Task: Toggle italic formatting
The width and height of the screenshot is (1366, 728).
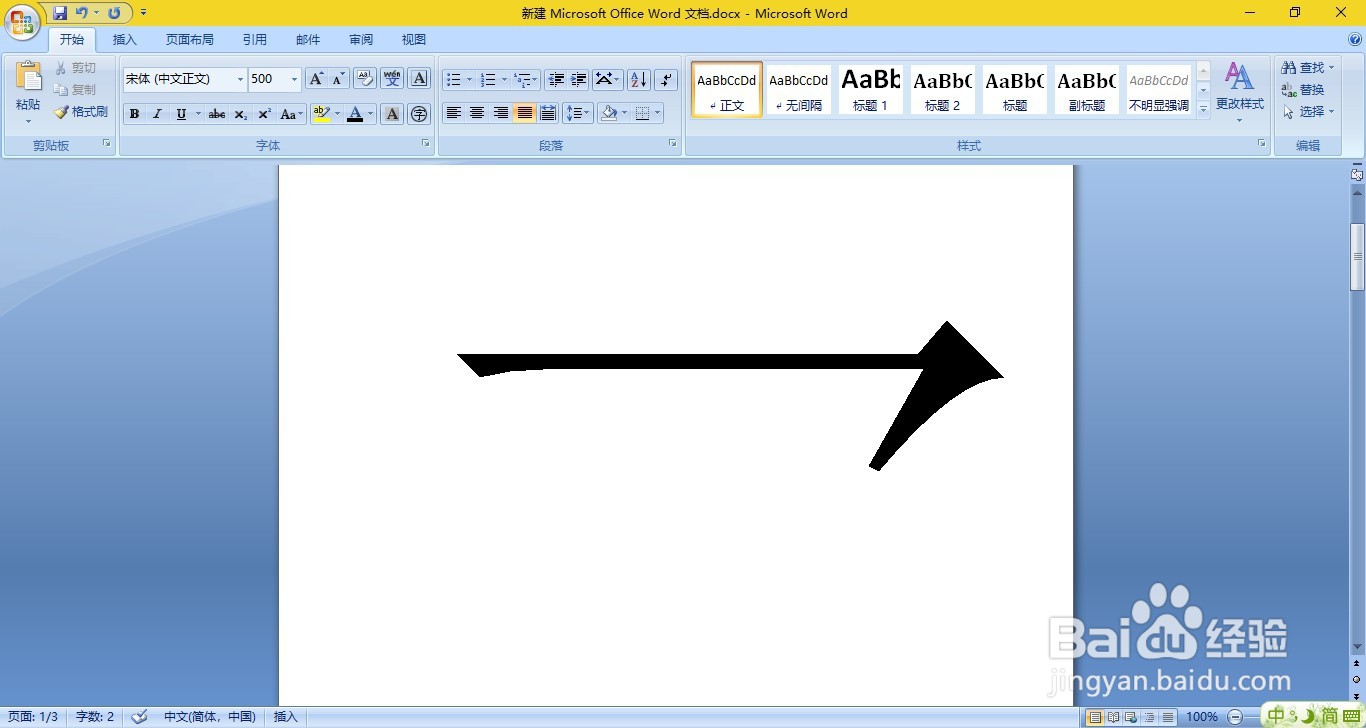Action: [x=157, y=114]
